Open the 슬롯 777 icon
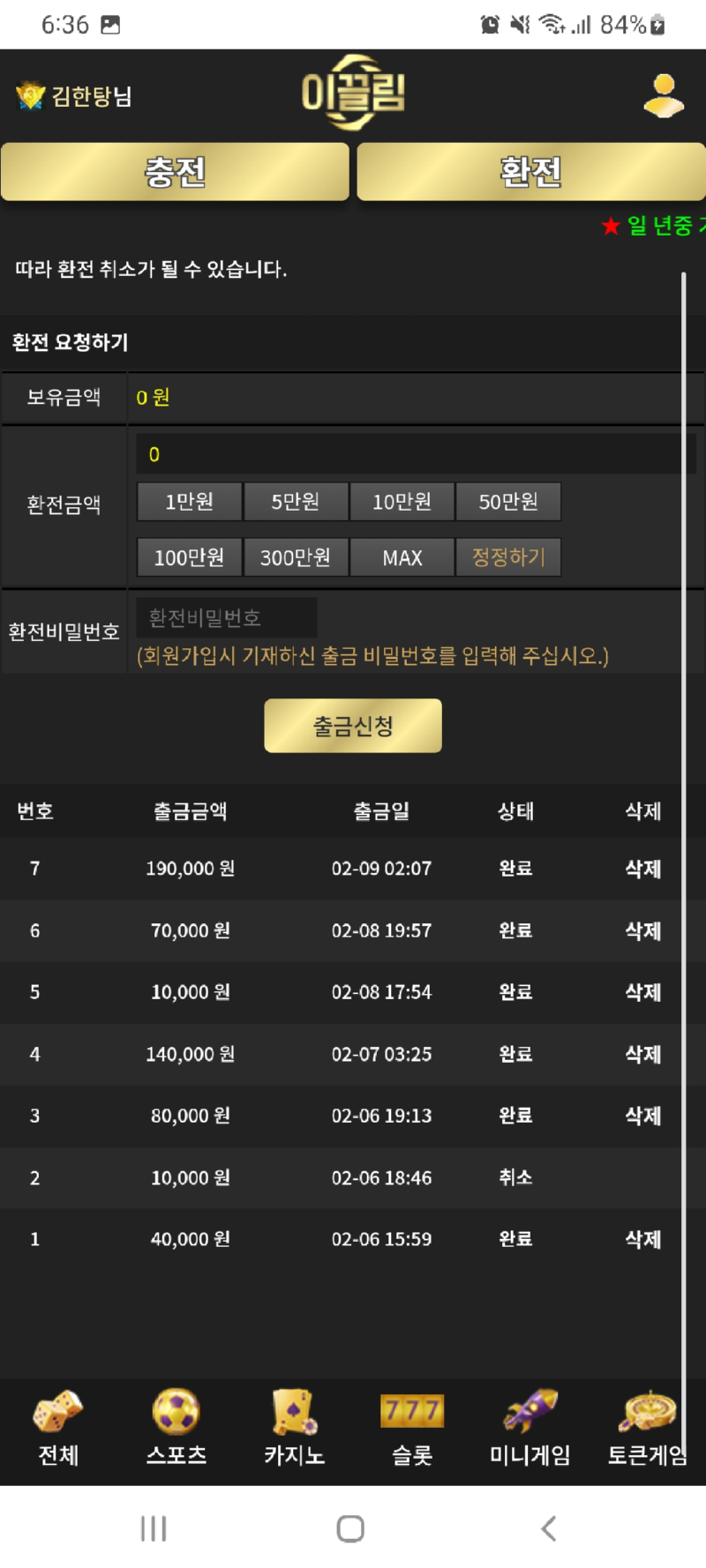 point(412,1411)
